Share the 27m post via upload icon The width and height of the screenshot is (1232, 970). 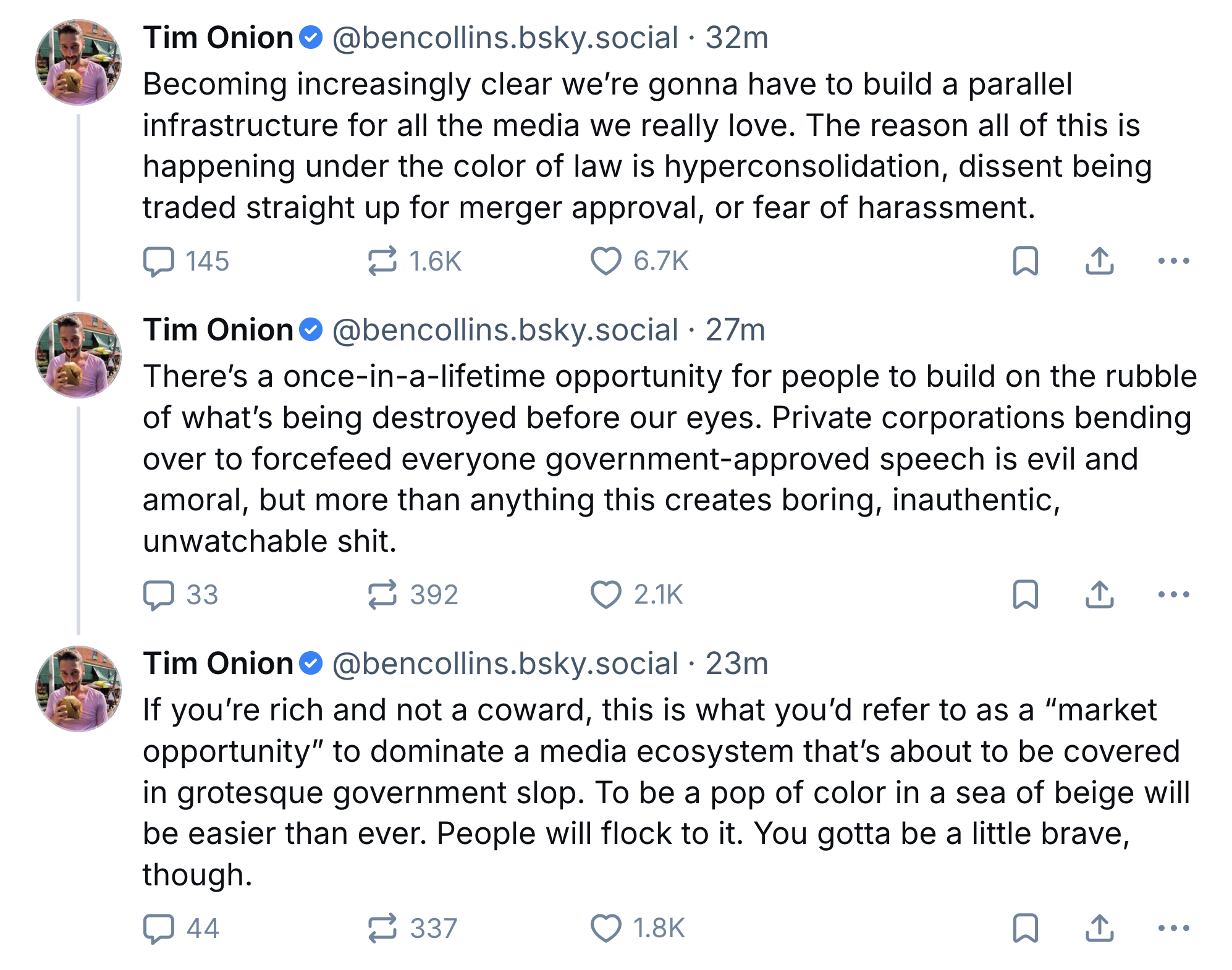[x=1099, y=594]
